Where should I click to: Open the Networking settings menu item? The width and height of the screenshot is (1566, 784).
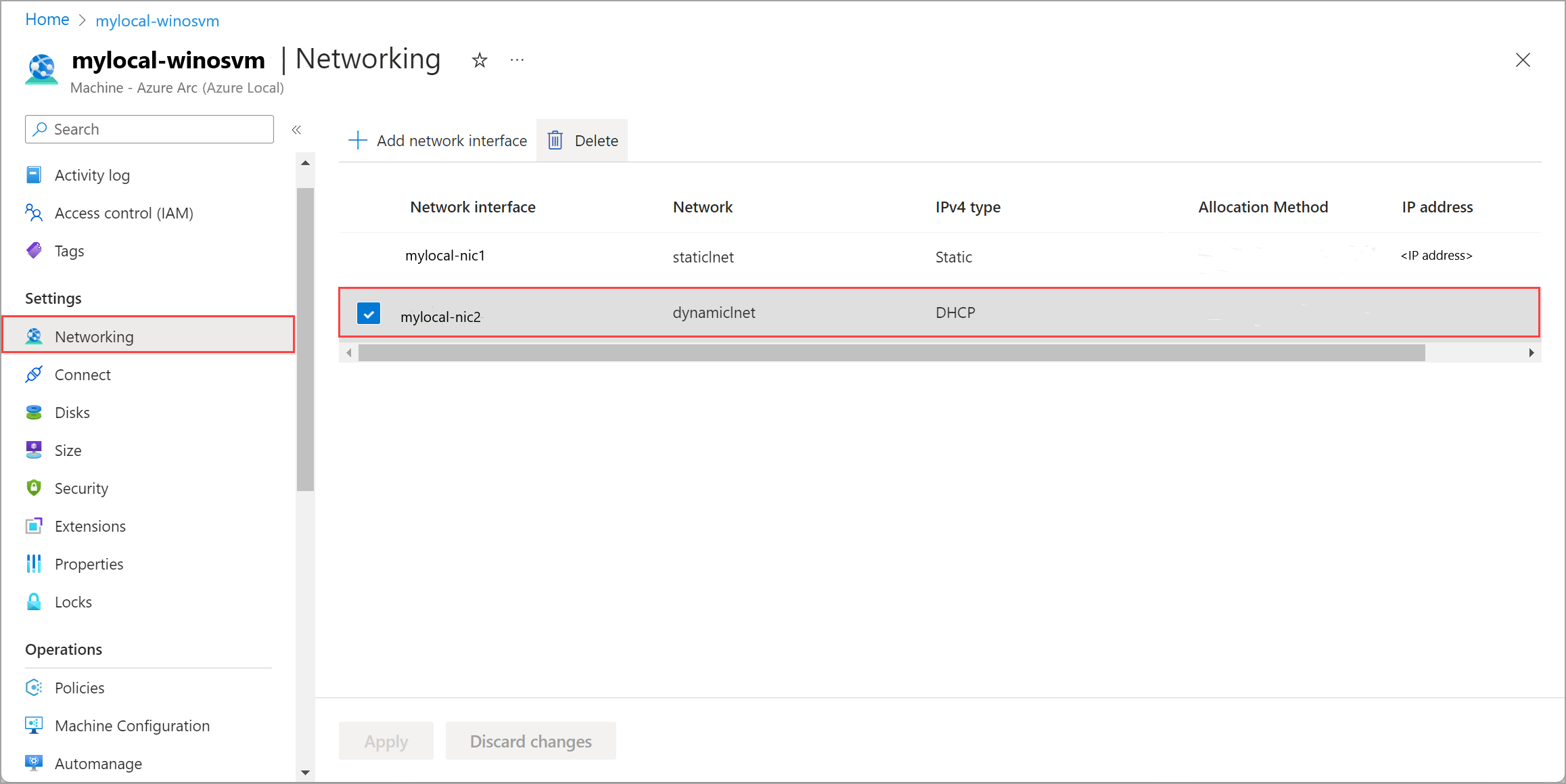point(94,337)
